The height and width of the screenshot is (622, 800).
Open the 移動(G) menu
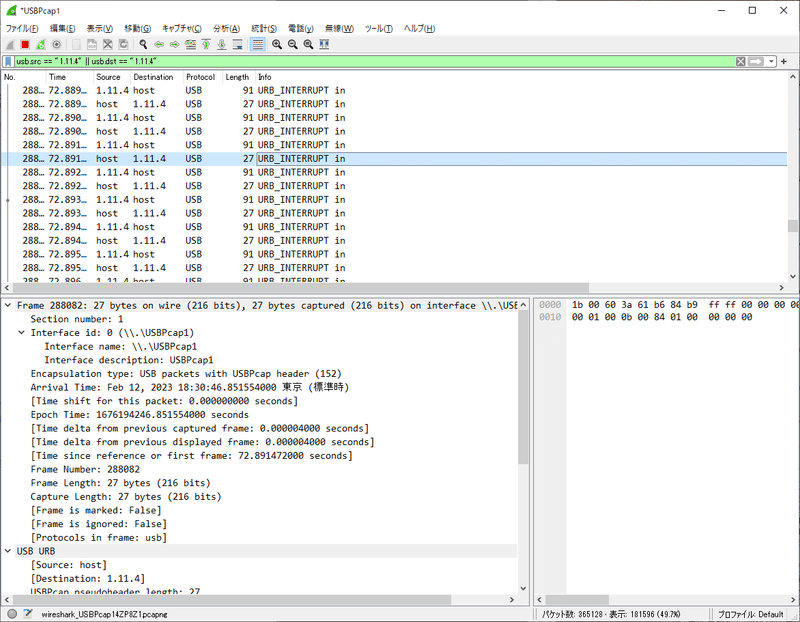(x=138, y=29)
